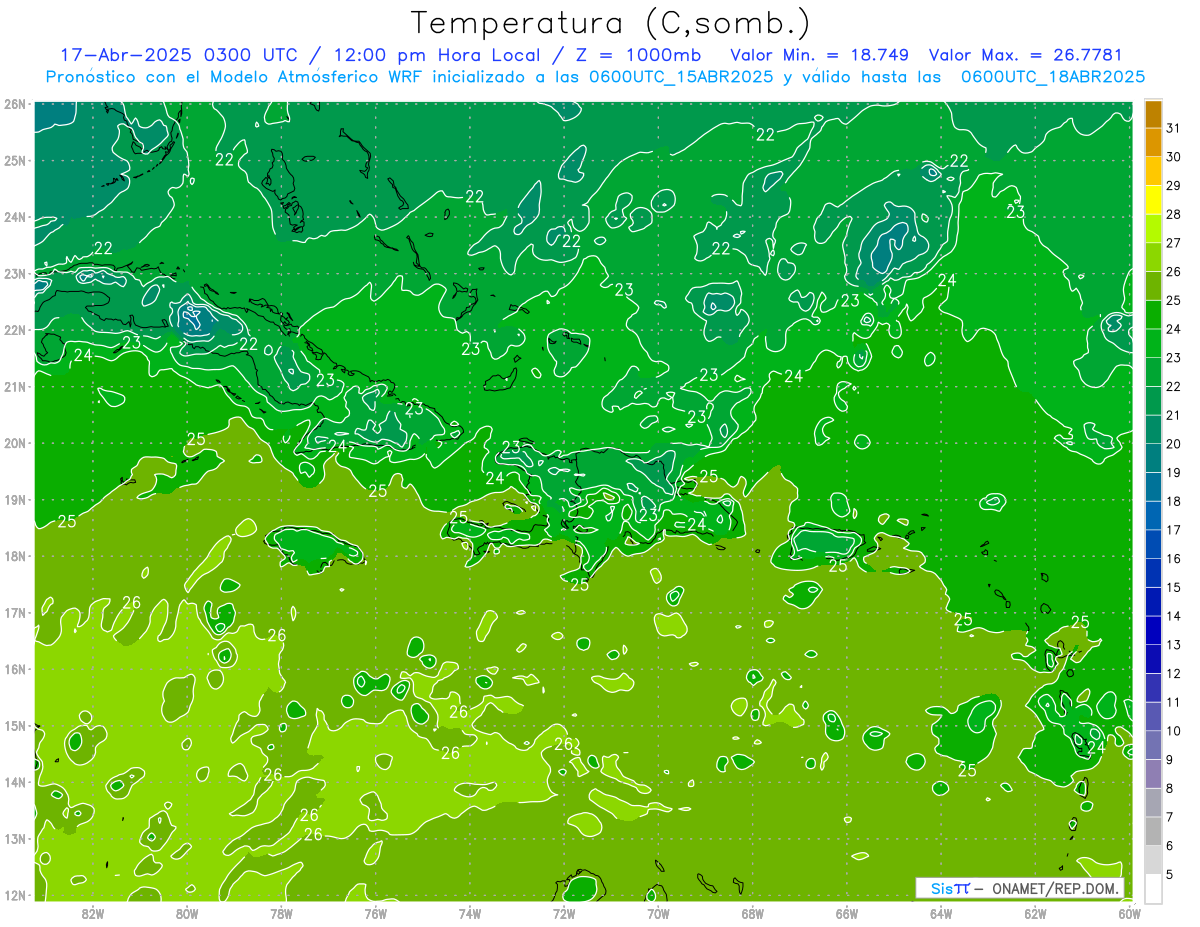Click the "ONAMET/REP.DOM." credit label
1200x927 pixels.
pyautogui.click(x=1056, y=888)
